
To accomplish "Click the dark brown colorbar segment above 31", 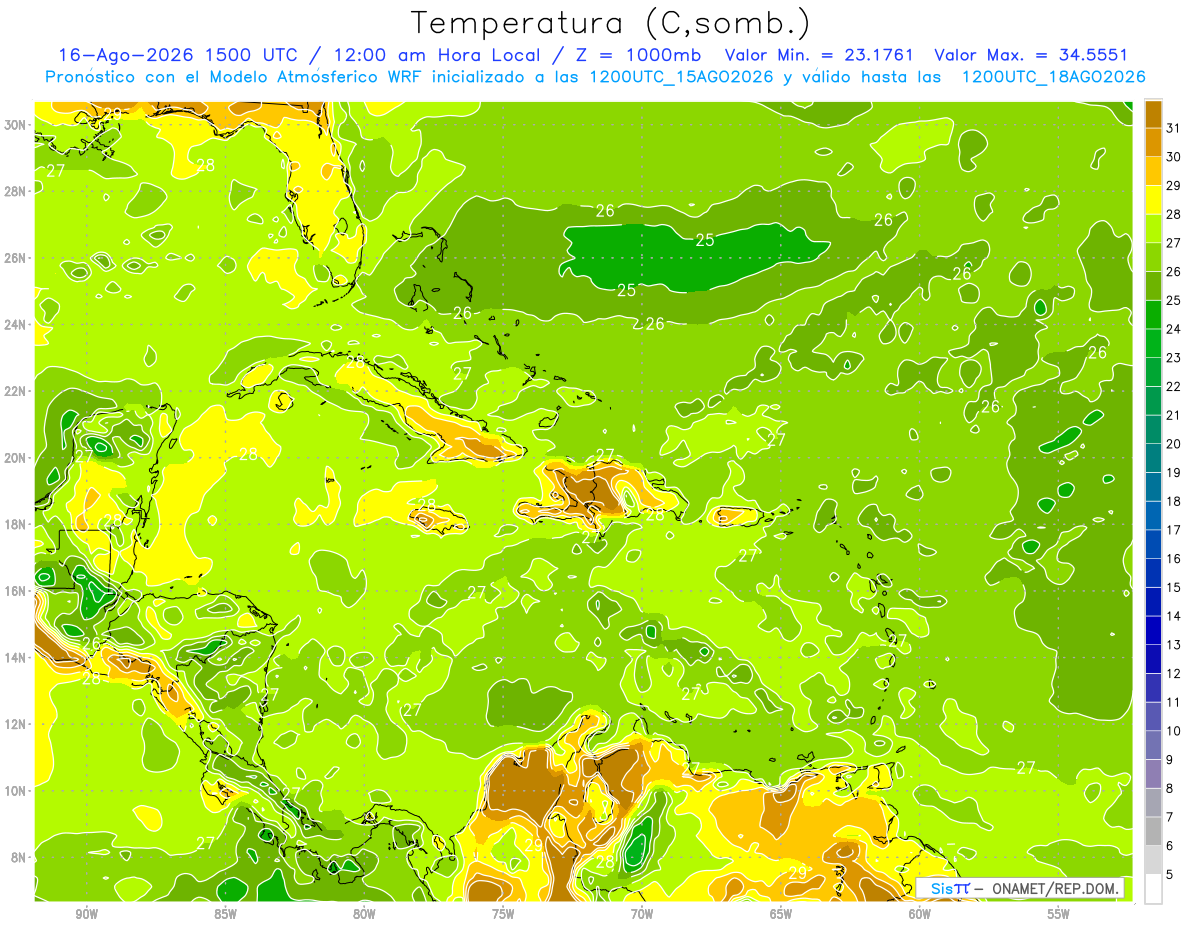I will (x=1153, y=114).
